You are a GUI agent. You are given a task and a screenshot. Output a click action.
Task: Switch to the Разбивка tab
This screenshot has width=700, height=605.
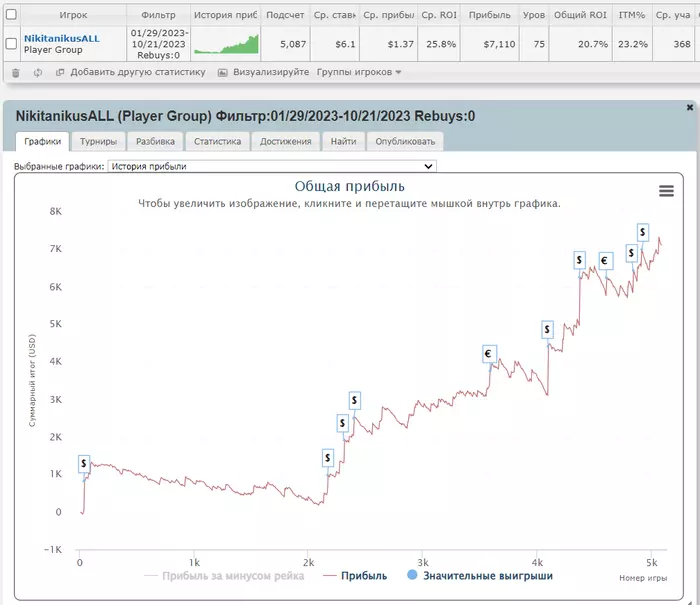(155, 142)
